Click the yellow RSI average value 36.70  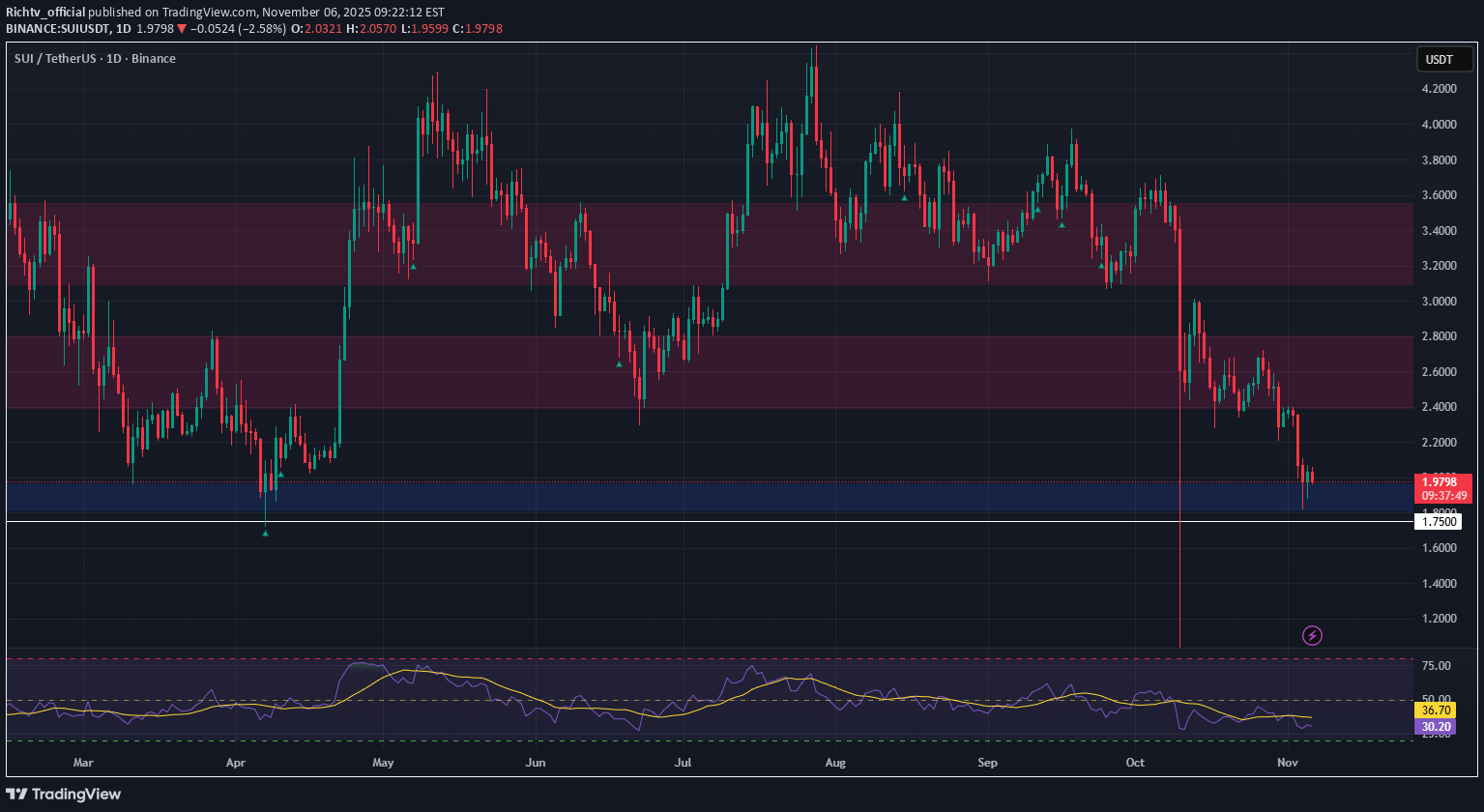pos(1435,710)
